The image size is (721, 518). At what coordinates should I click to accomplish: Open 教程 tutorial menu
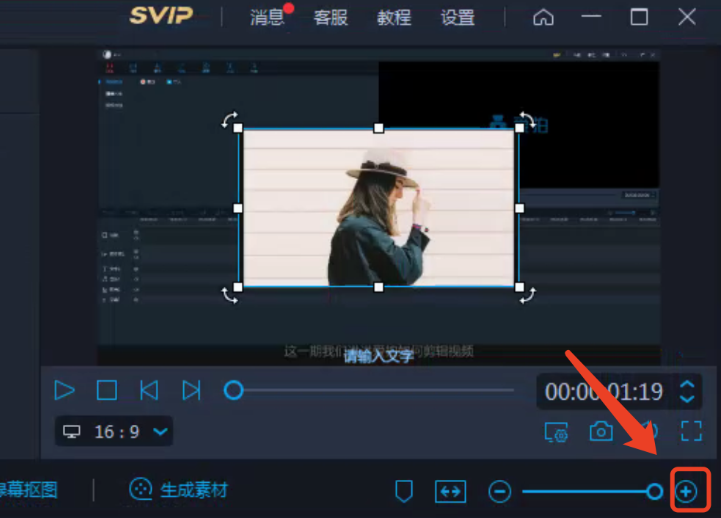click(394, 17)
